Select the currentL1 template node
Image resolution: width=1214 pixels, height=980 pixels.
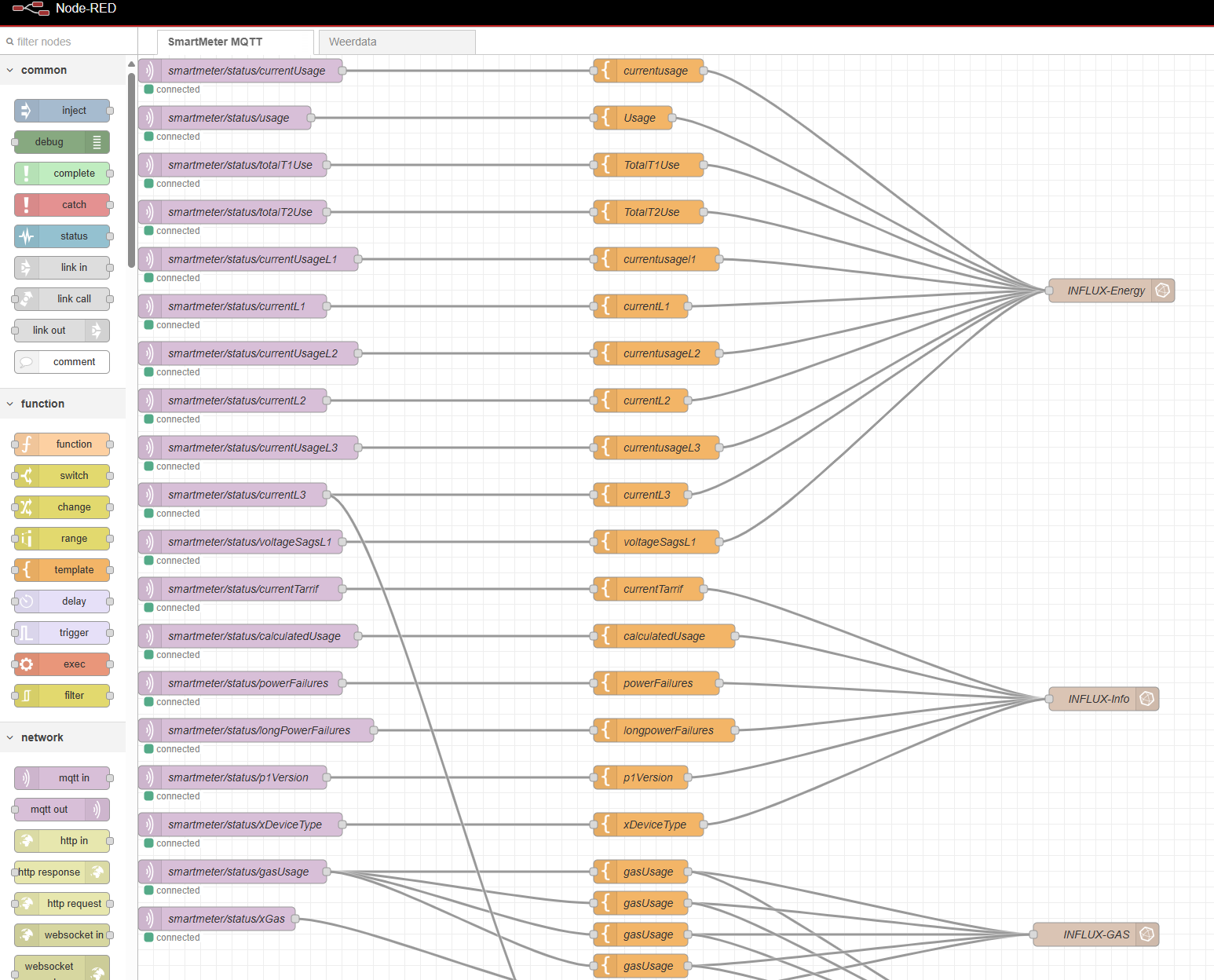(641, 306)
